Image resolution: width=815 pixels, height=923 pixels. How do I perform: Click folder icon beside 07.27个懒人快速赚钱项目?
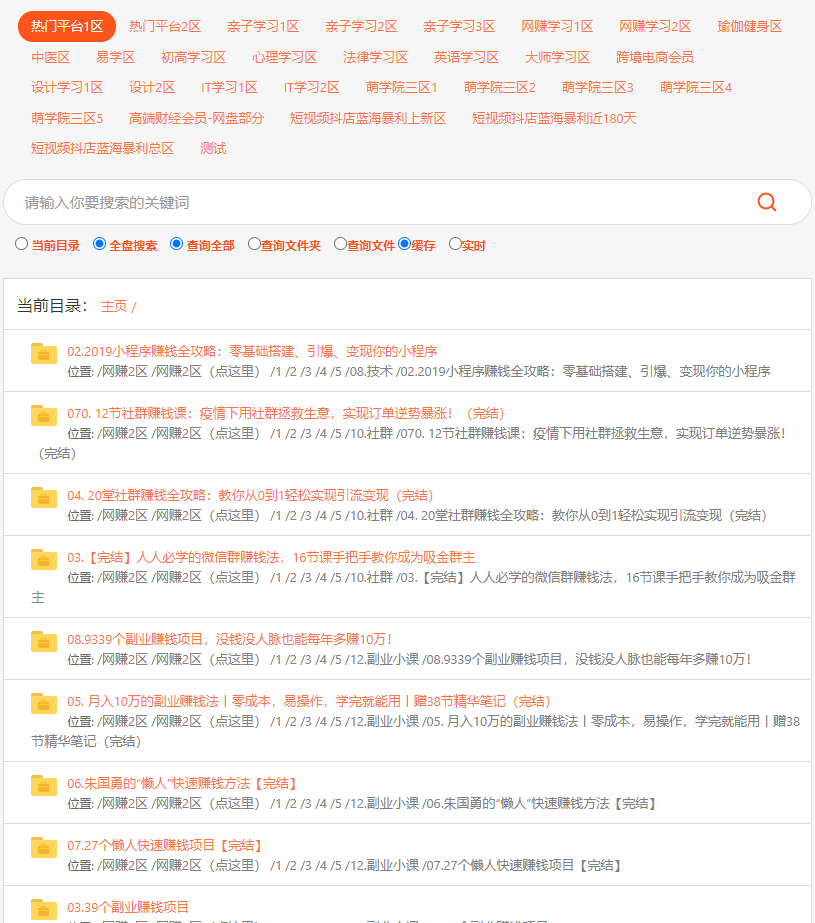(x=44, y=846)
